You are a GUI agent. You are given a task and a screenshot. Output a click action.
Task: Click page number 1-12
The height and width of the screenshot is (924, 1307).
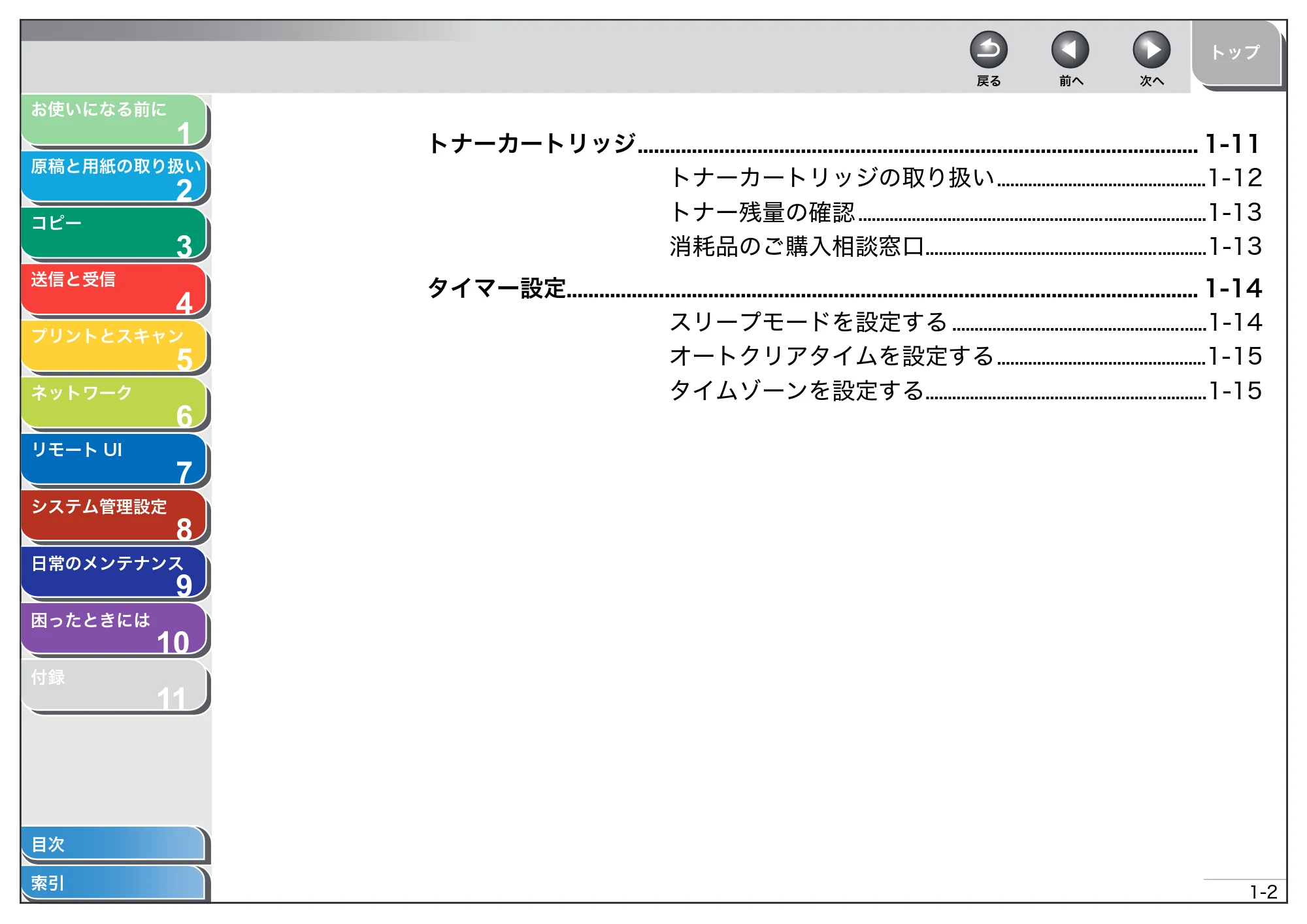(1235, 178)
